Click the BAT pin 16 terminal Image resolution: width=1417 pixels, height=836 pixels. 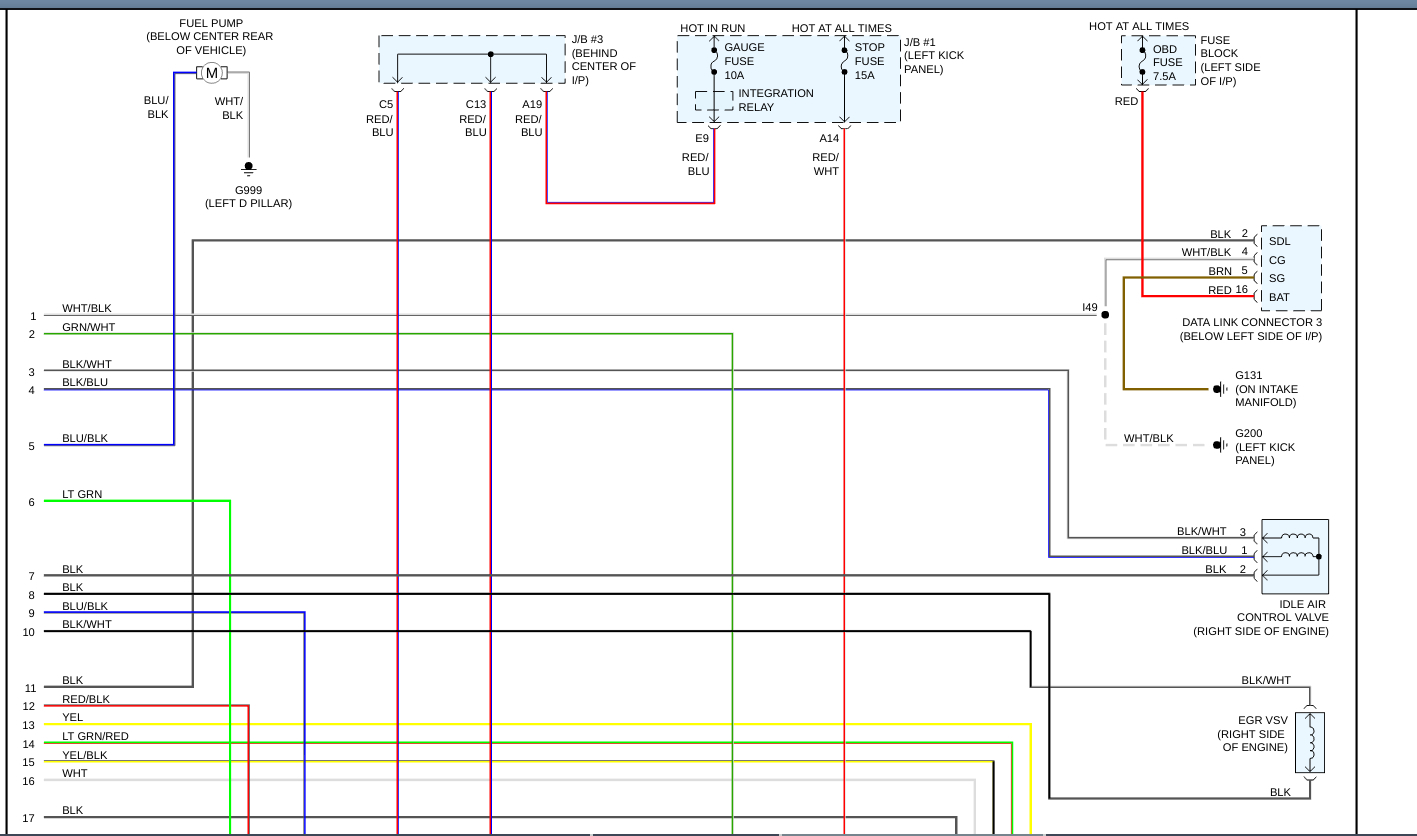(1258, 296)
